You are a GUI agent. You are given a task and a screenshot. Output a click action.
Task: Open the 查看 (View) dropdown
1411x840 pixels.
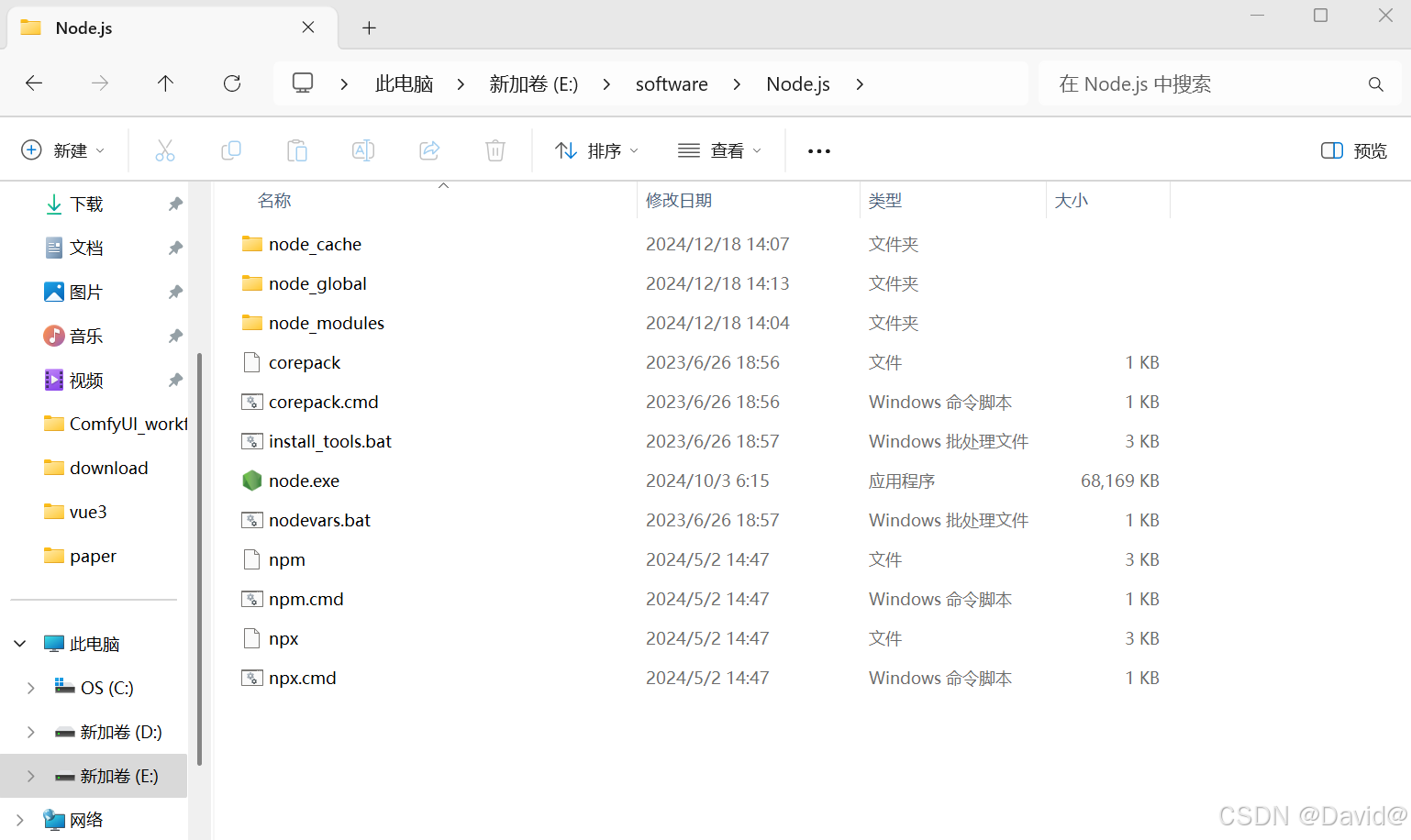[719, 150]
